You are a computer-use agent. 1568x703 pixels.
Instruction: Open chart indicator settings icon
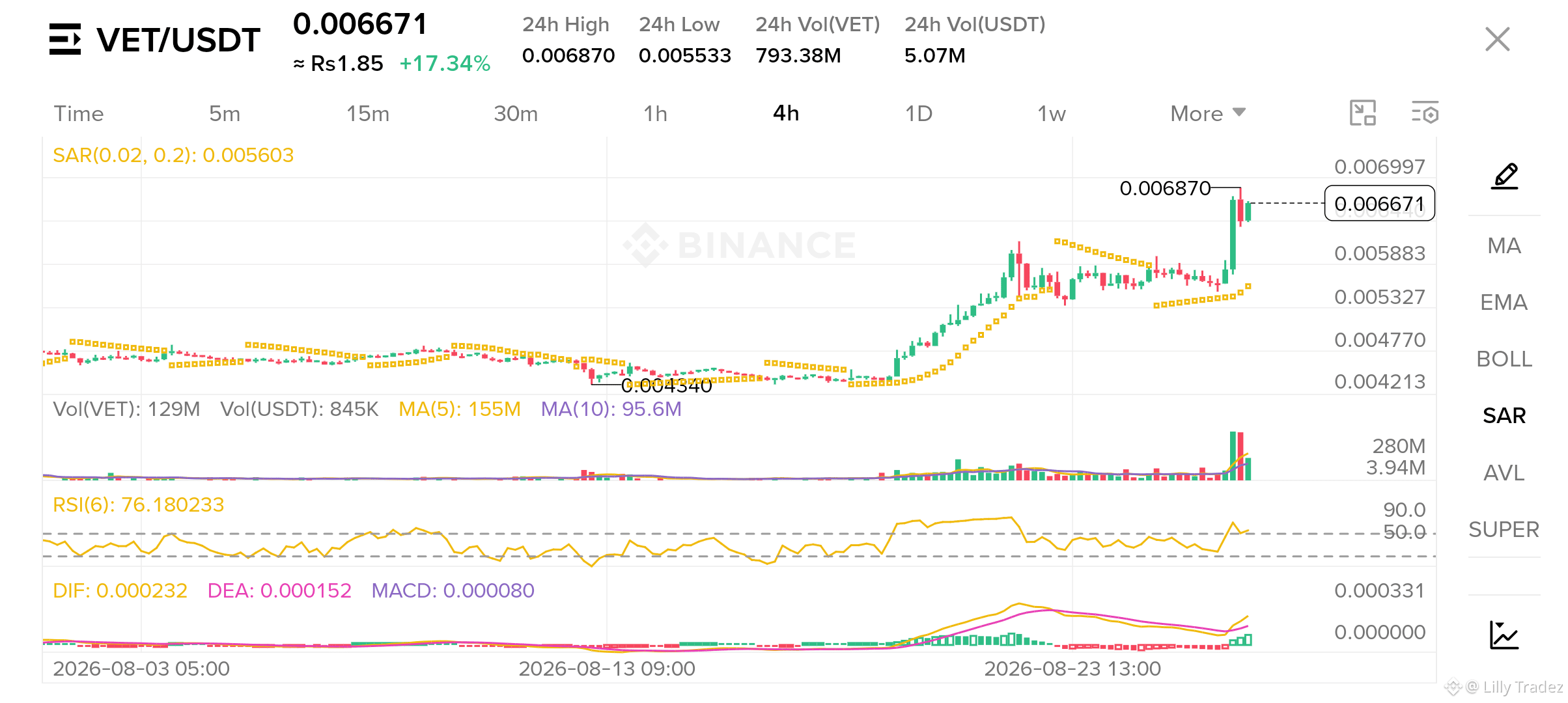pos(1425,113)
